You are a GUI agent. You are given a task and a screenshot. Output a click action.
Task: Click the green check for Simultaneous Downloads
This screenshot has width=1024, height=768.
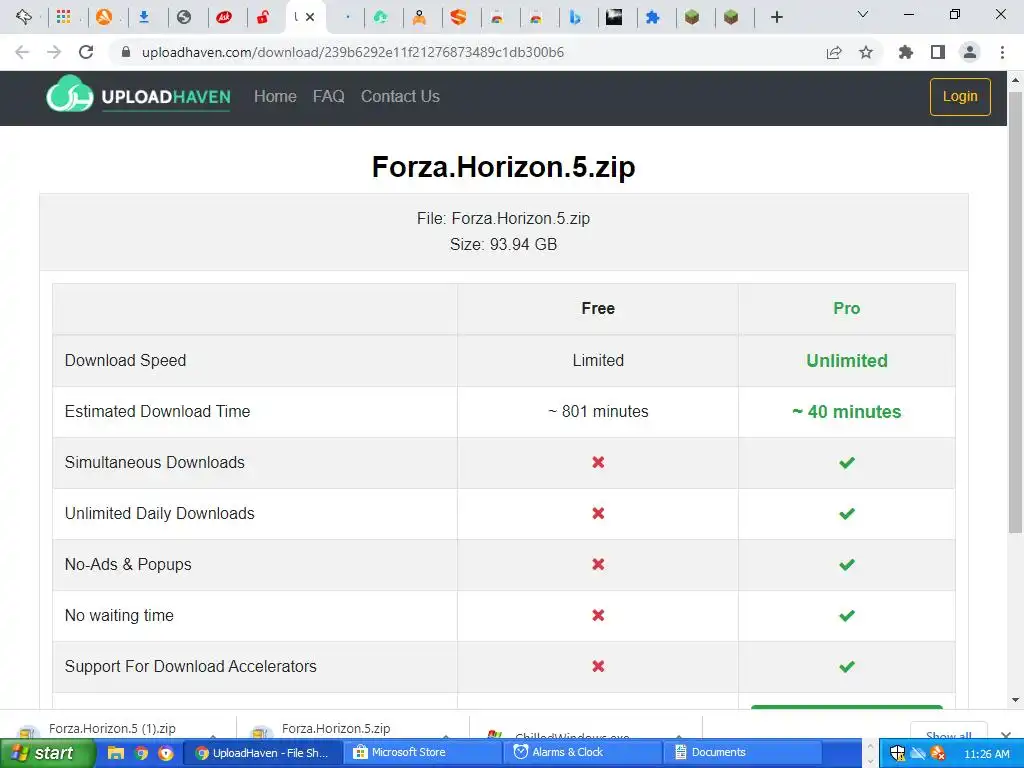847,462
